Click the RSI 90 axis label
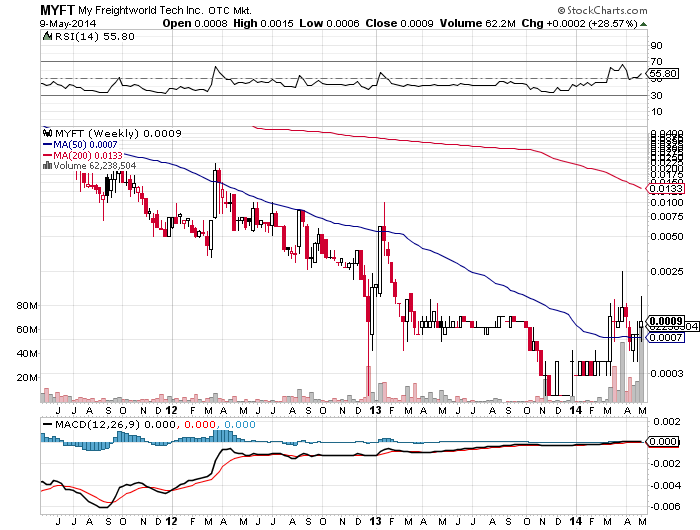This screenshot has width=700, height=530. click(x=656, y=46)
